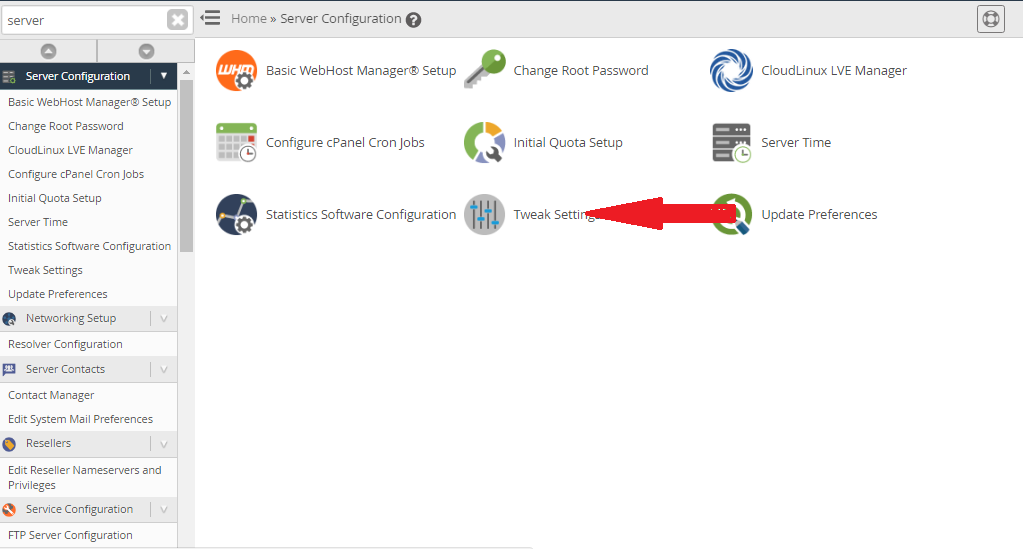Open Configure cPanel Cron Jobs main link
Screen dimensions: 1023x549
[345, 142]
